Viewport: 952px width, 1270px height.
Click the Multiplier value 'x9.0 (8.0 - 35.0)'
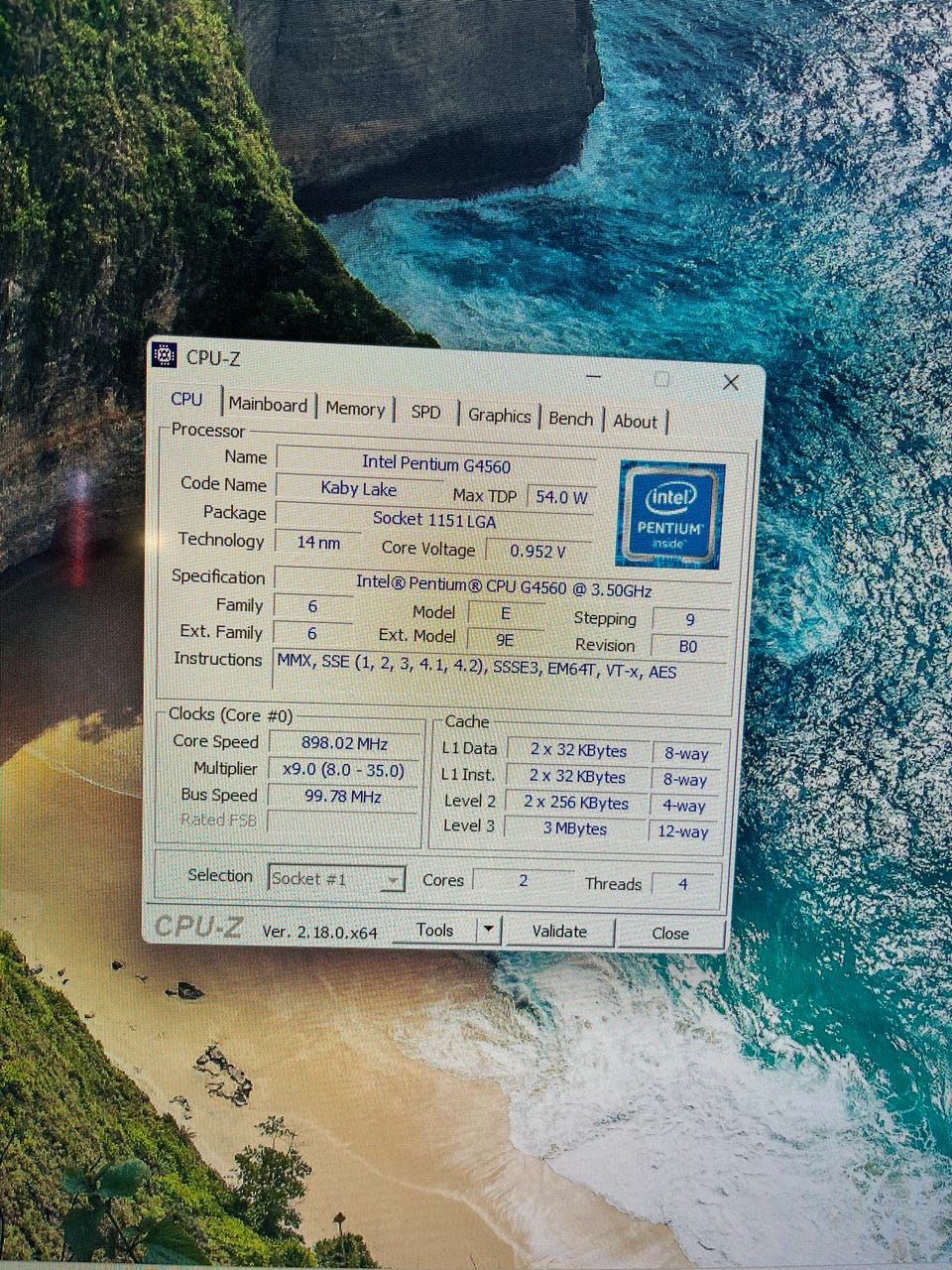pyautogui.click(x=343, y=770)
